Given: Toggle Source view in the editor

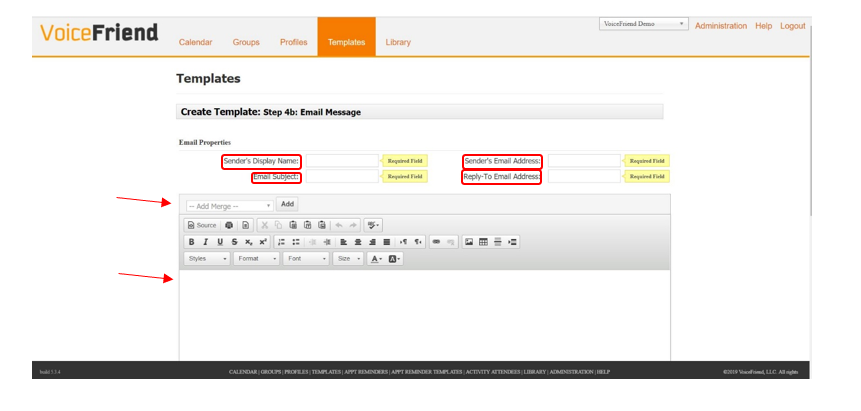Looking at the screenshot, I should pos(202,225).
